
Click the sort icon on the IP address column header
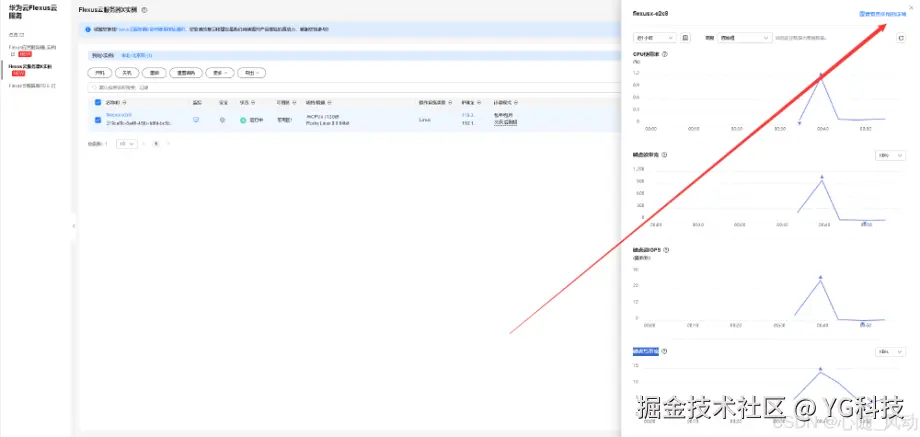click(478, 103)
